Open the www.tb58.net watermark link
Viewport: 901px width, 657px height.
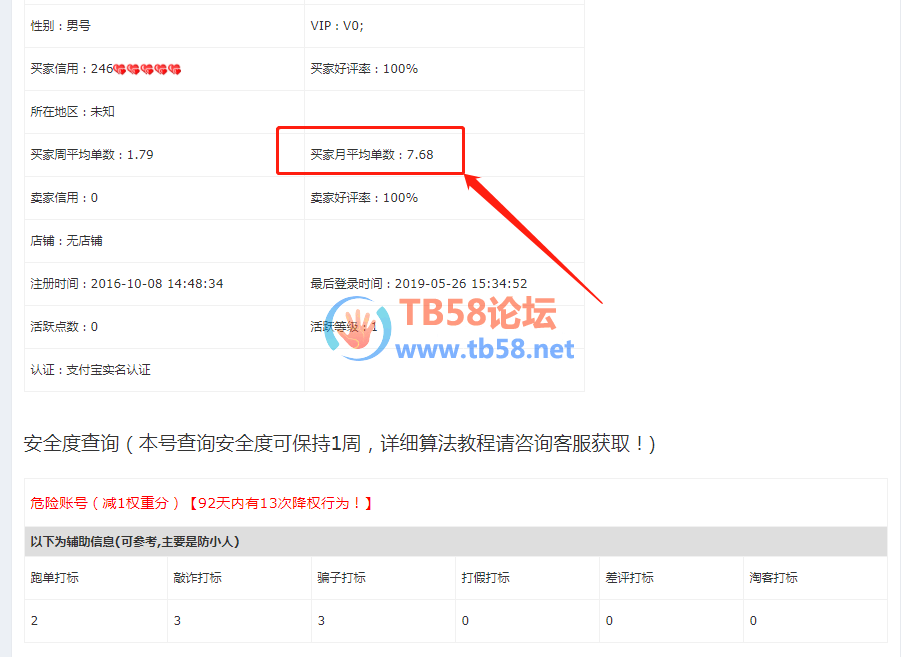484,349
